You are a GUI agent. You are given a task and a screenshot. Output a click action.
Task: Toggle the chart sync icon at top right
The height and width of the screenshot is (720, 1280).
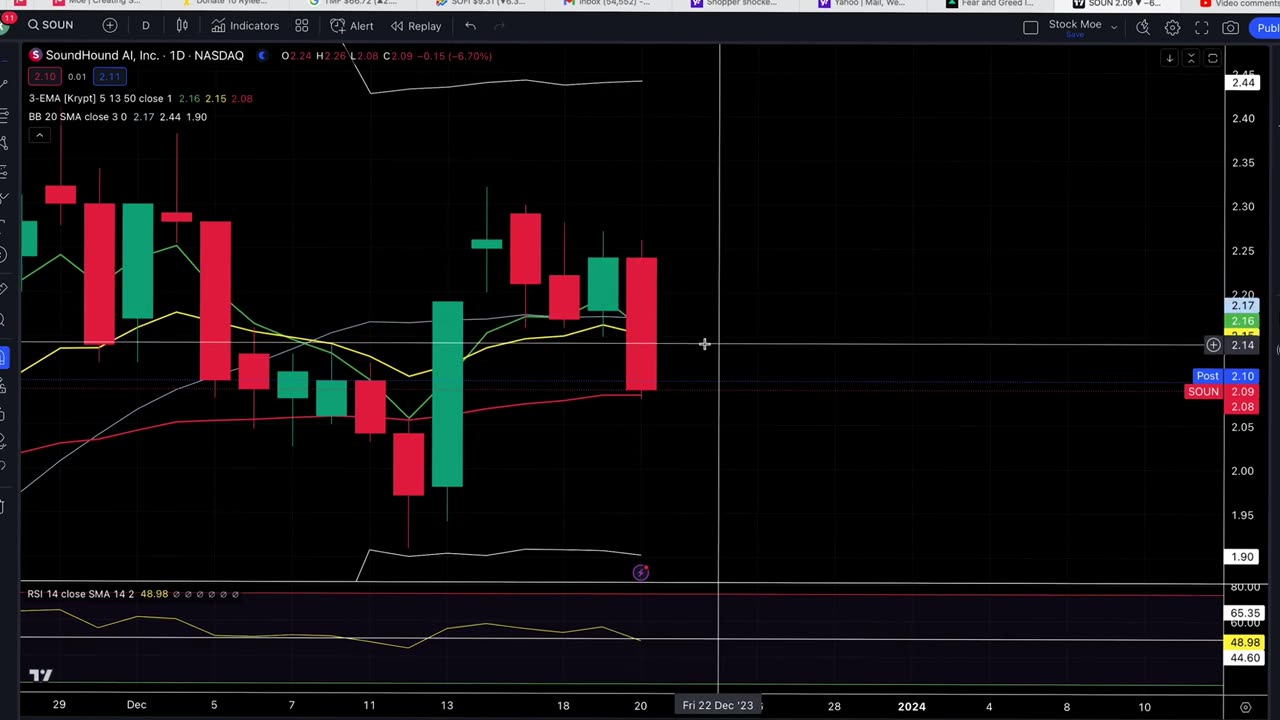1213,59
